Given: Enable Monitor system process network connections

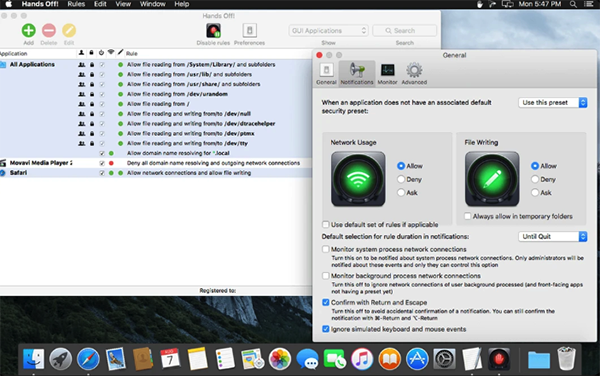Looking at the screenshot, I should [x=326, y=249].
